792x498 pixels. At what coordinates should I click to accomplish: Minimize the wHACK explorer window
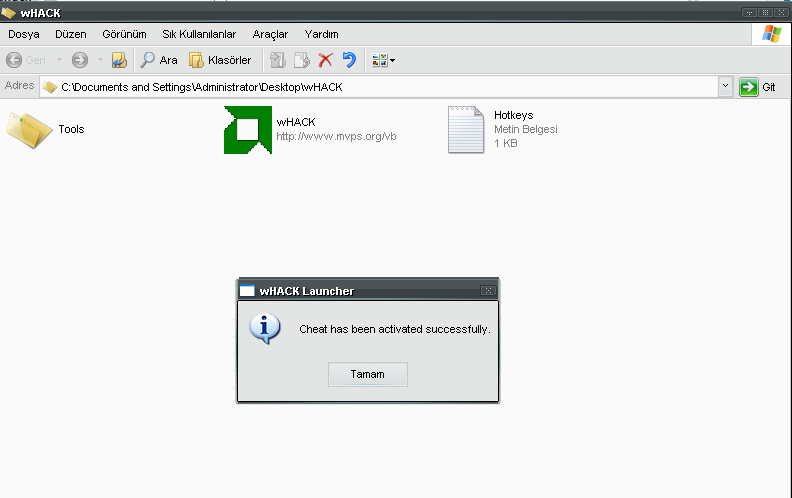click(749, 12)
